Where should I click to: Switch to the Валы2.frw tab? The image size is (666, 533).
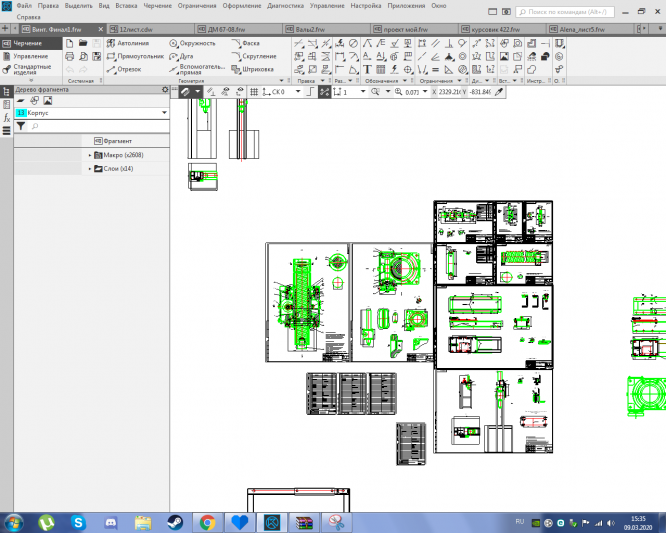[x=326, y=29]
